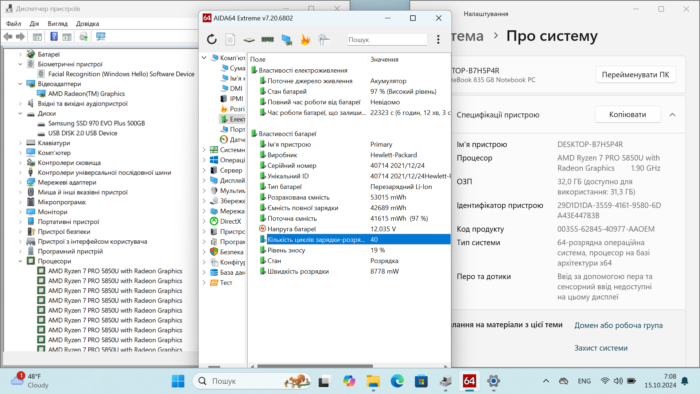Expand the Мережеві адаптери node
700x394 pixels.
[21, 182]
